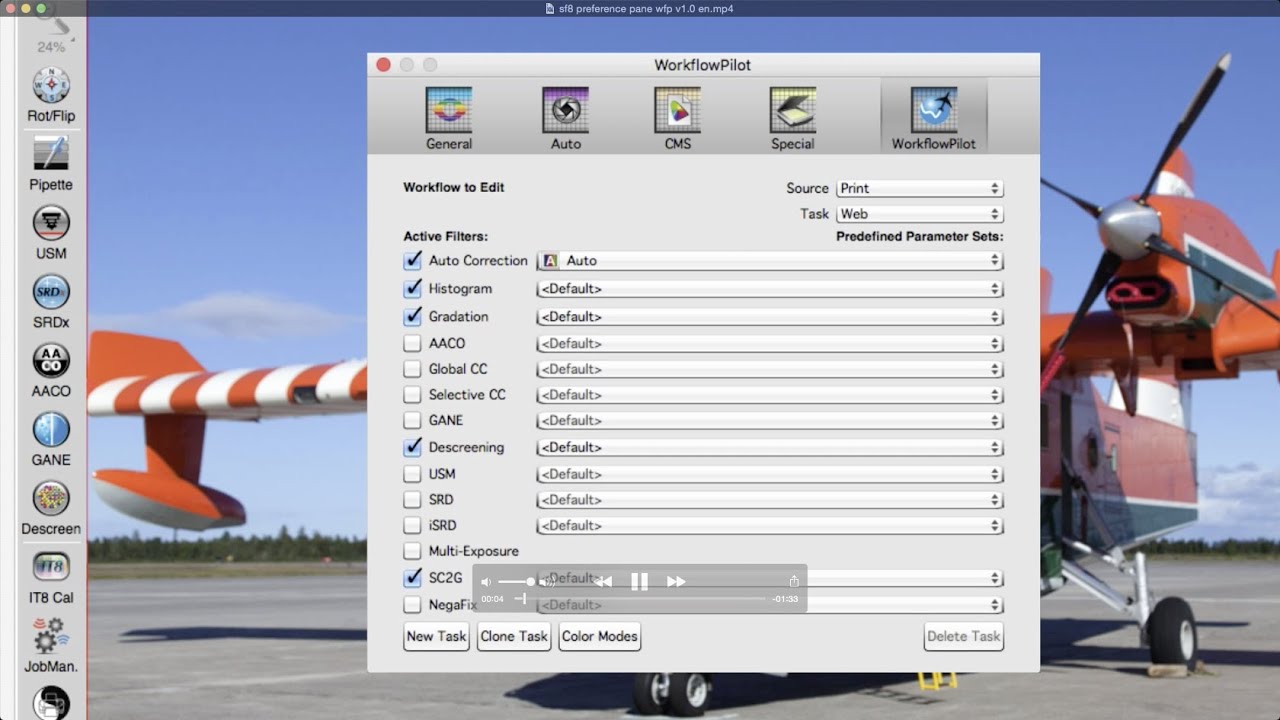Click the Delete Task button
Viewport: 1280px width, 720px height.
coord(963,636)
